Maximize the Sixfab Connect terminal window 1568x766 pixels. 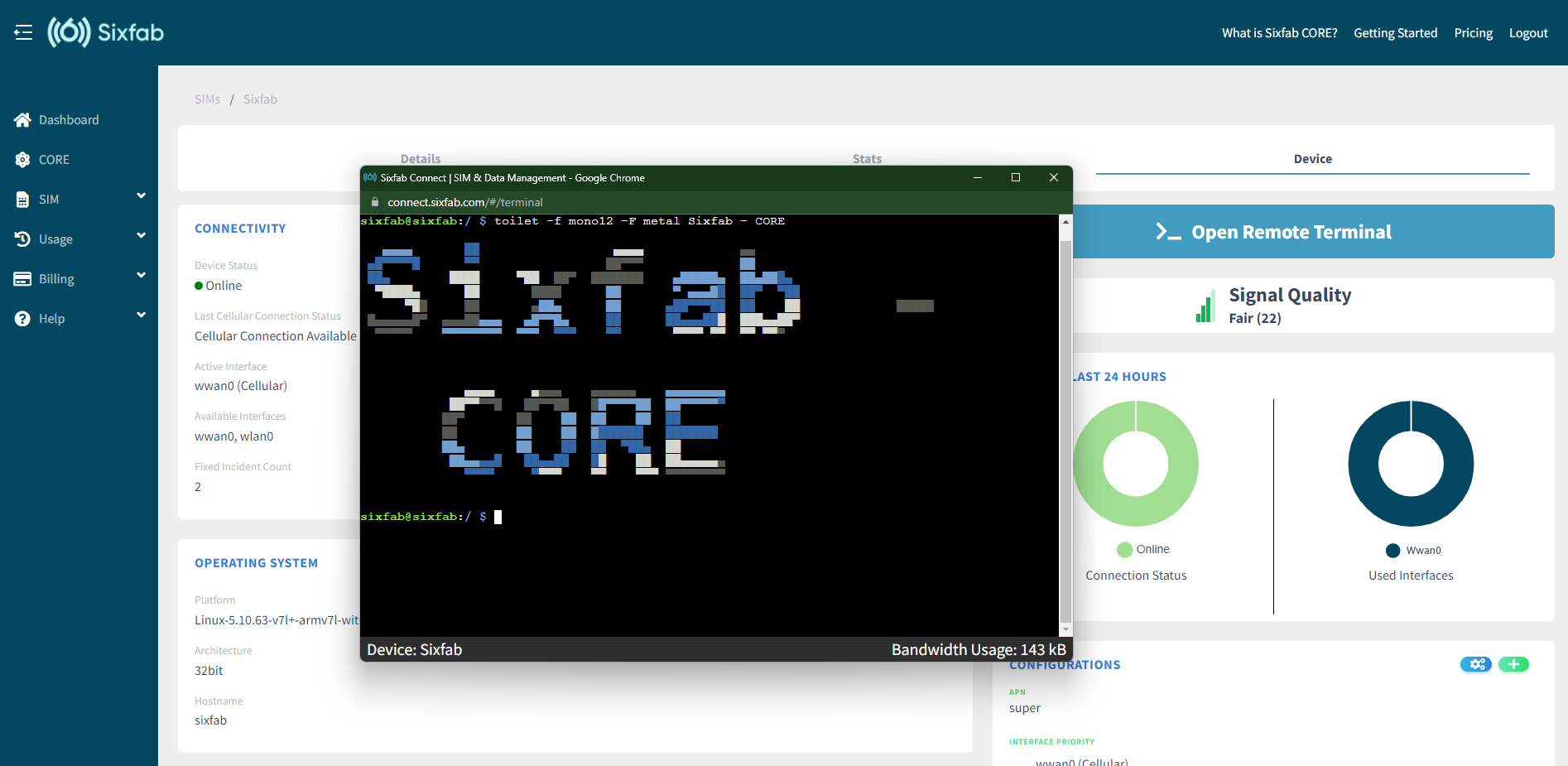click(1016, 177)
